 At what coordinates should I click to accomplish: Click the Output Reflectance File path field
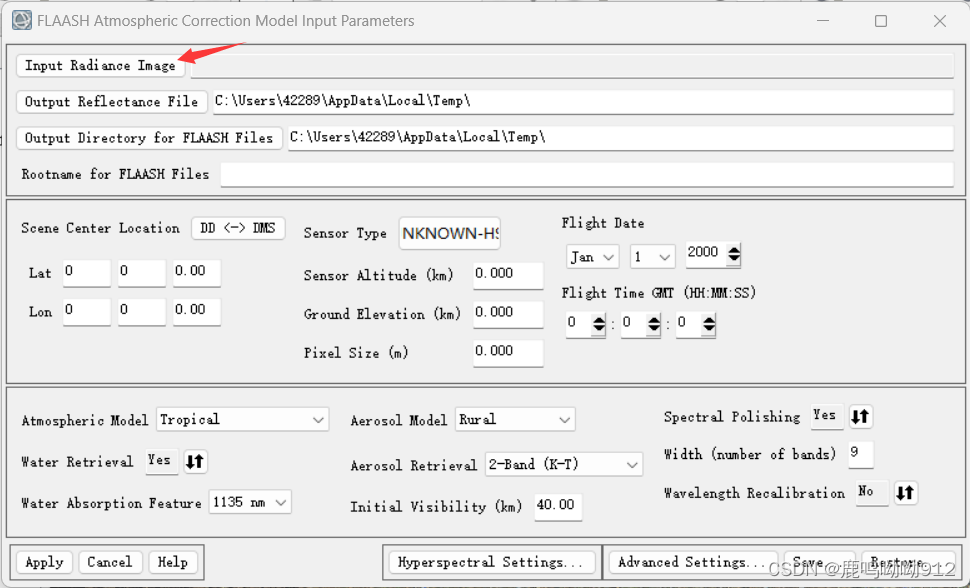(583, 102)
